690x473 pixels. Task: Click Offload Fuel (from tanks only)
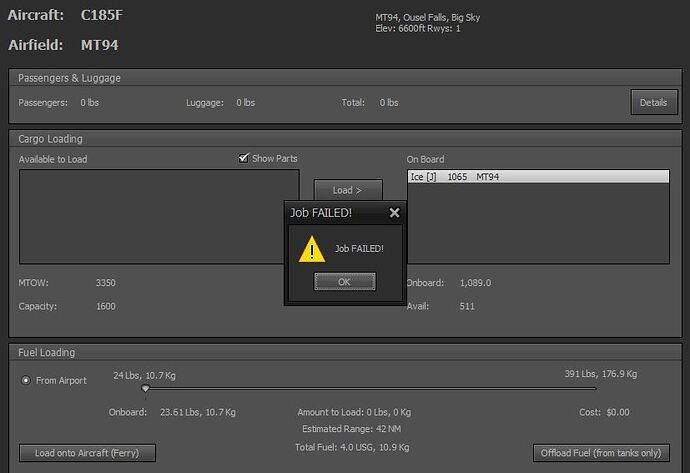pos(598,453)
